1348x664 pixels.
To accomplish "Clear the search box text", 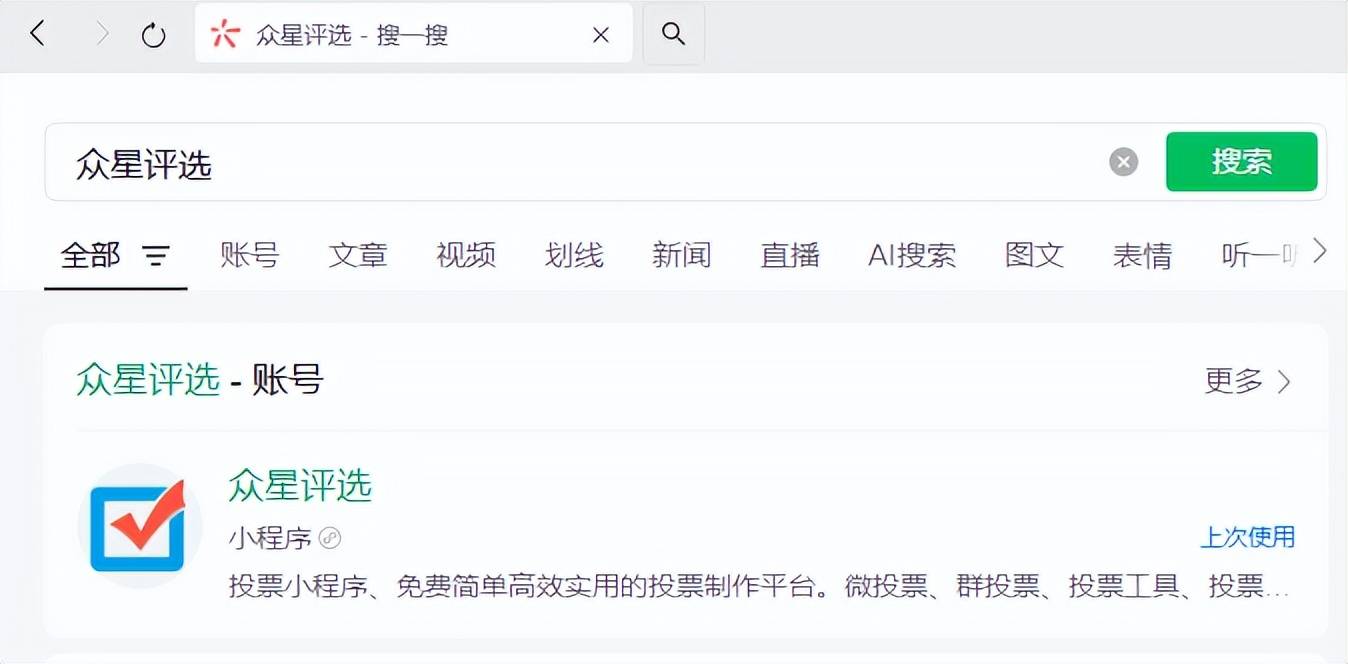I will coord(1123,162).
